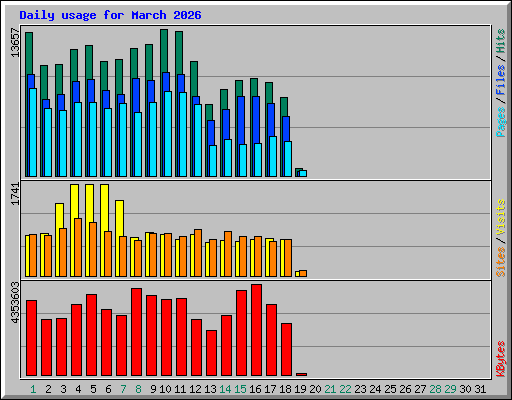Screen dimensions: 512x400
Task: Click the yellow Visits bar for day 7
Action: (x=119, y=238)
